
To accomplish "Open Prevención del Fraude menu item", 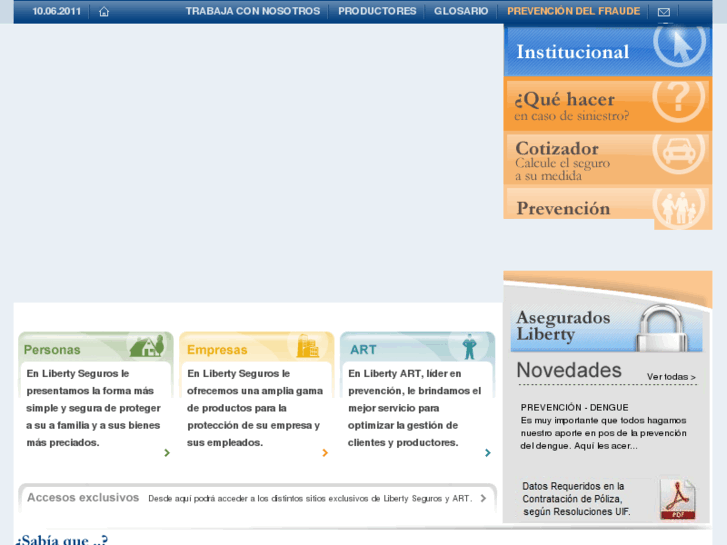I will click(574, 11).
